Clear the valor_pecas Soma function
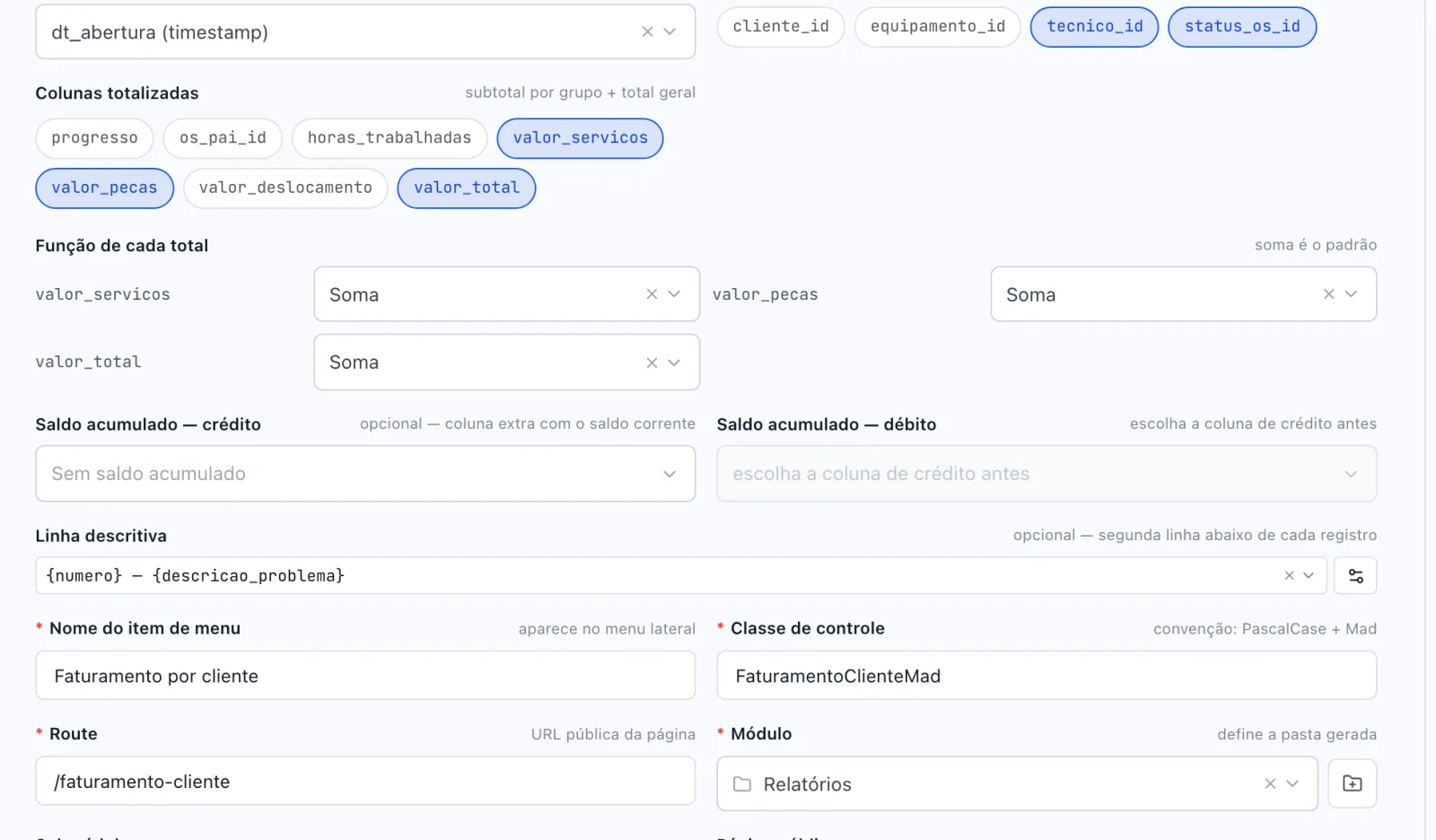Image resolution: width=1436 pixels, height=840 pixels. [x=1328, y=294]
